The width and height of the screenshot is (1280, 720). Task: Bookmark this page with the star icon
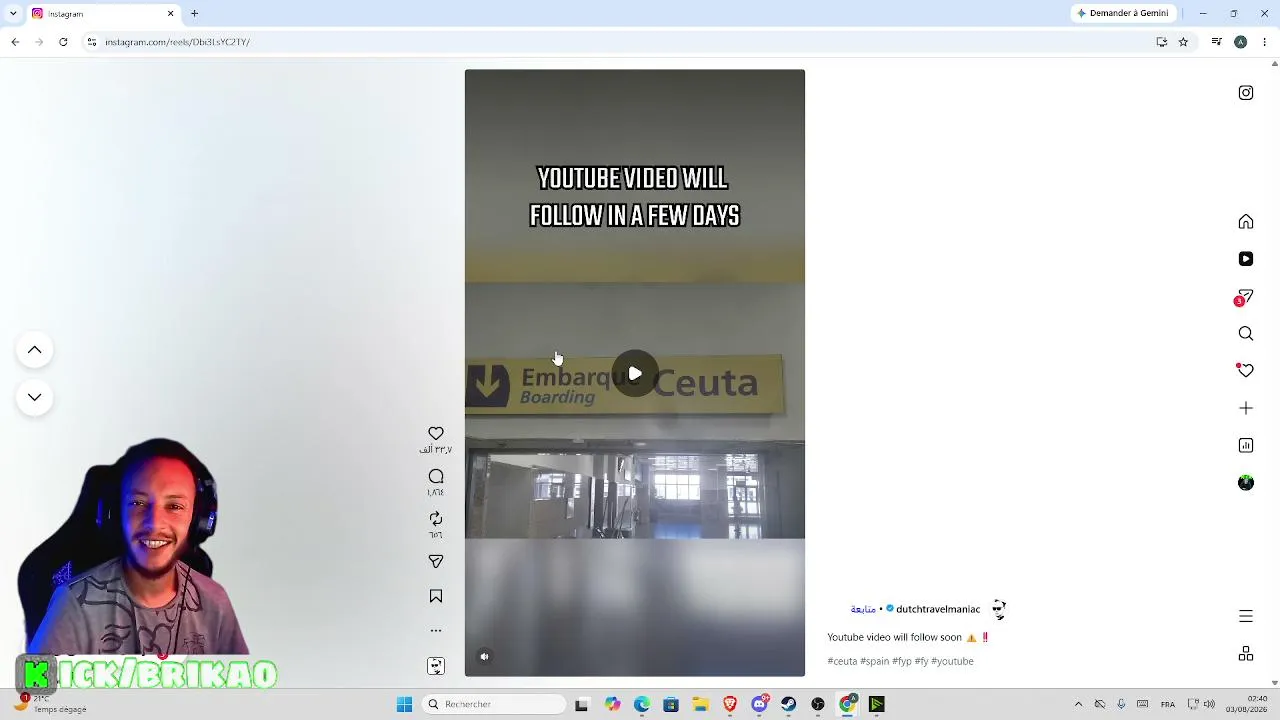click(1183, 42)
